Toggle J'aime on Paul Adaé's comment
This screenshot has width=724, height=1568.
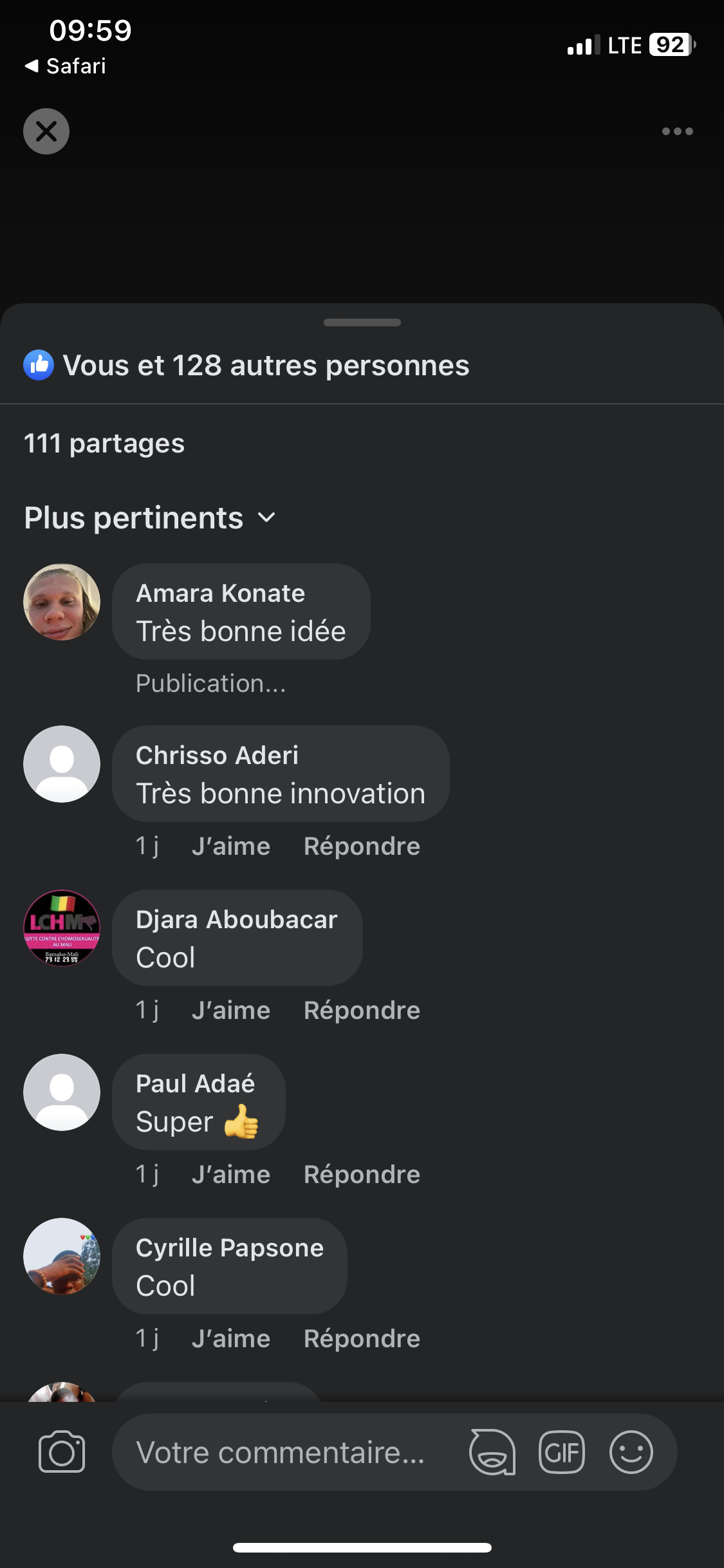click(231, 1174)
